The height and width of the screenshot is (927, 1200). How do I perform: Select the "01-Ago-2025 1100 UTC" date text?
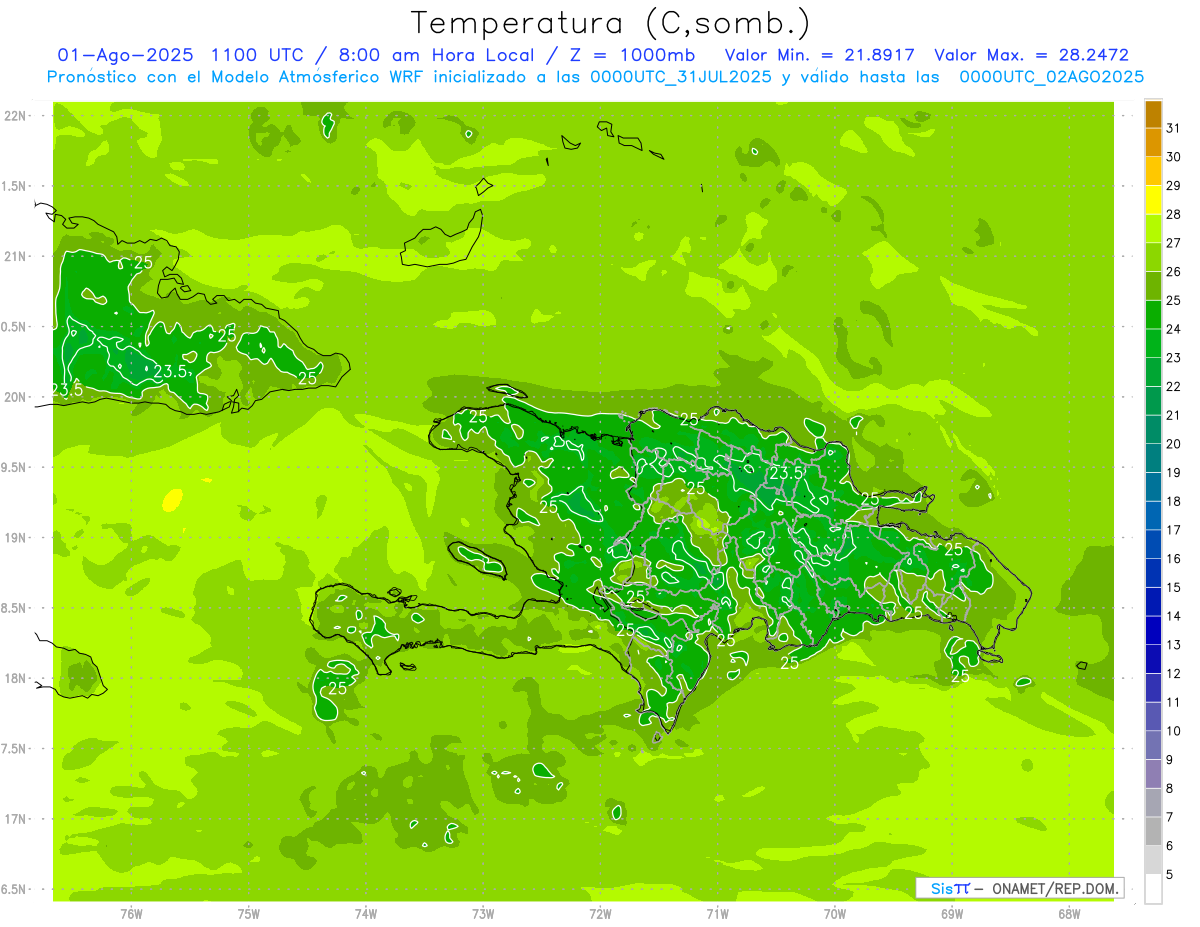pos(181,56)
